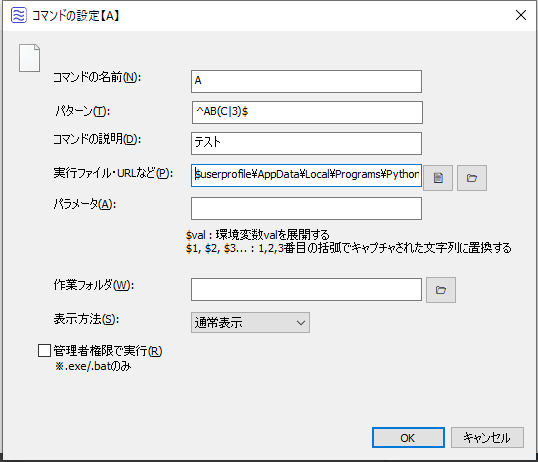Click the 表示方法(S) label
This screenshot has width=538, height=462.
coord(86,319)
